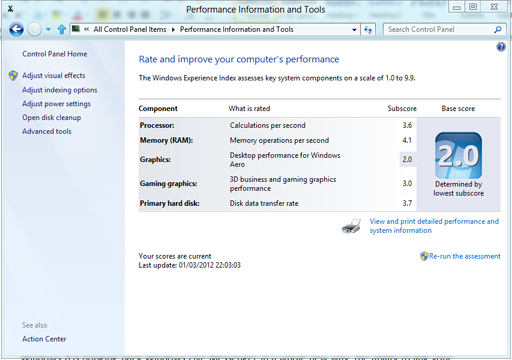Viewport: 512px width, 360px height.
Task: Select the Graphics component row label
Action: [x=155, y=160]
